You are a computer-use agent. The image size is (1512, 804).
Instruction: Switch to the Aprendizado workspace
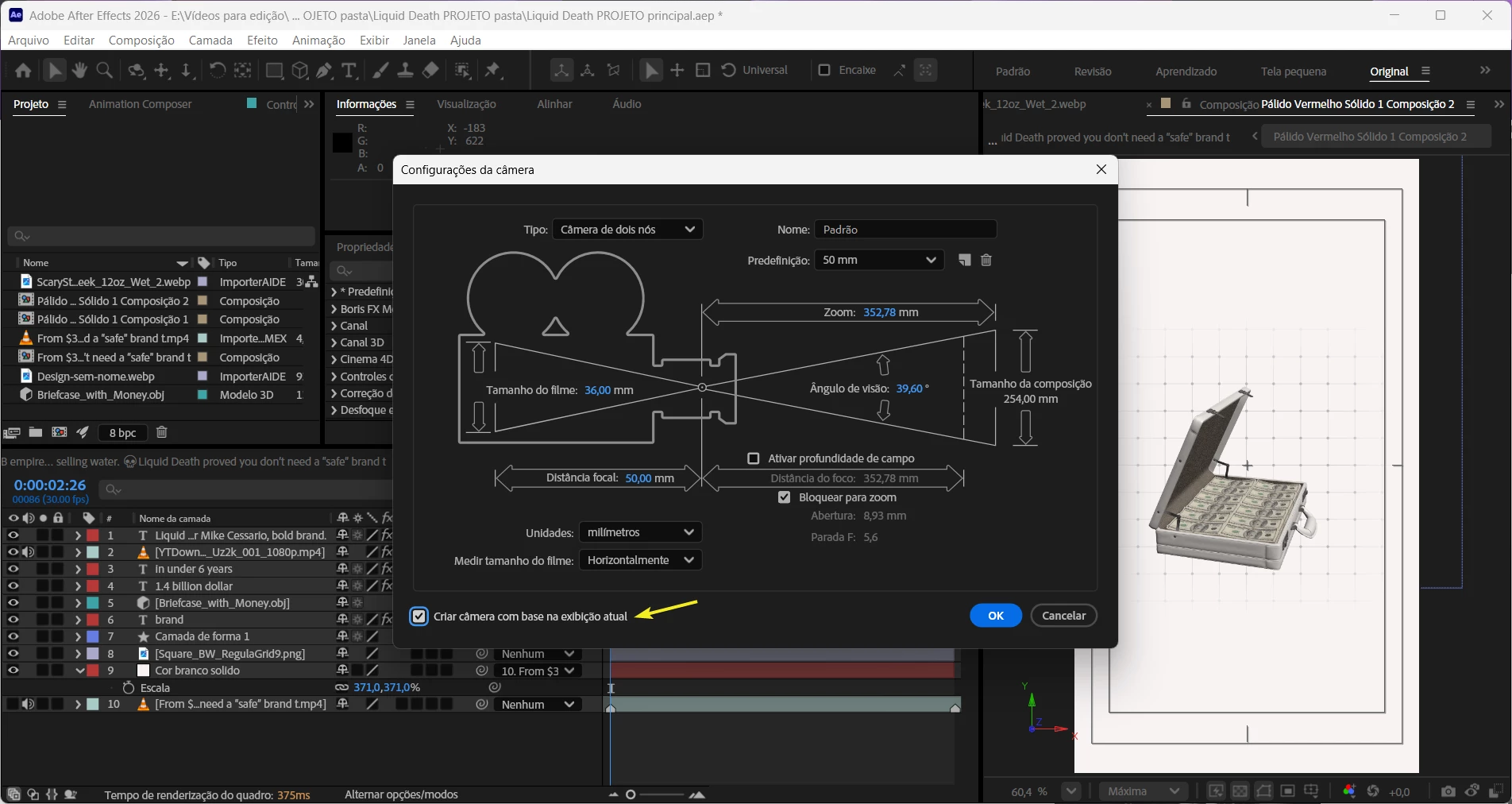coord(1186,72)
